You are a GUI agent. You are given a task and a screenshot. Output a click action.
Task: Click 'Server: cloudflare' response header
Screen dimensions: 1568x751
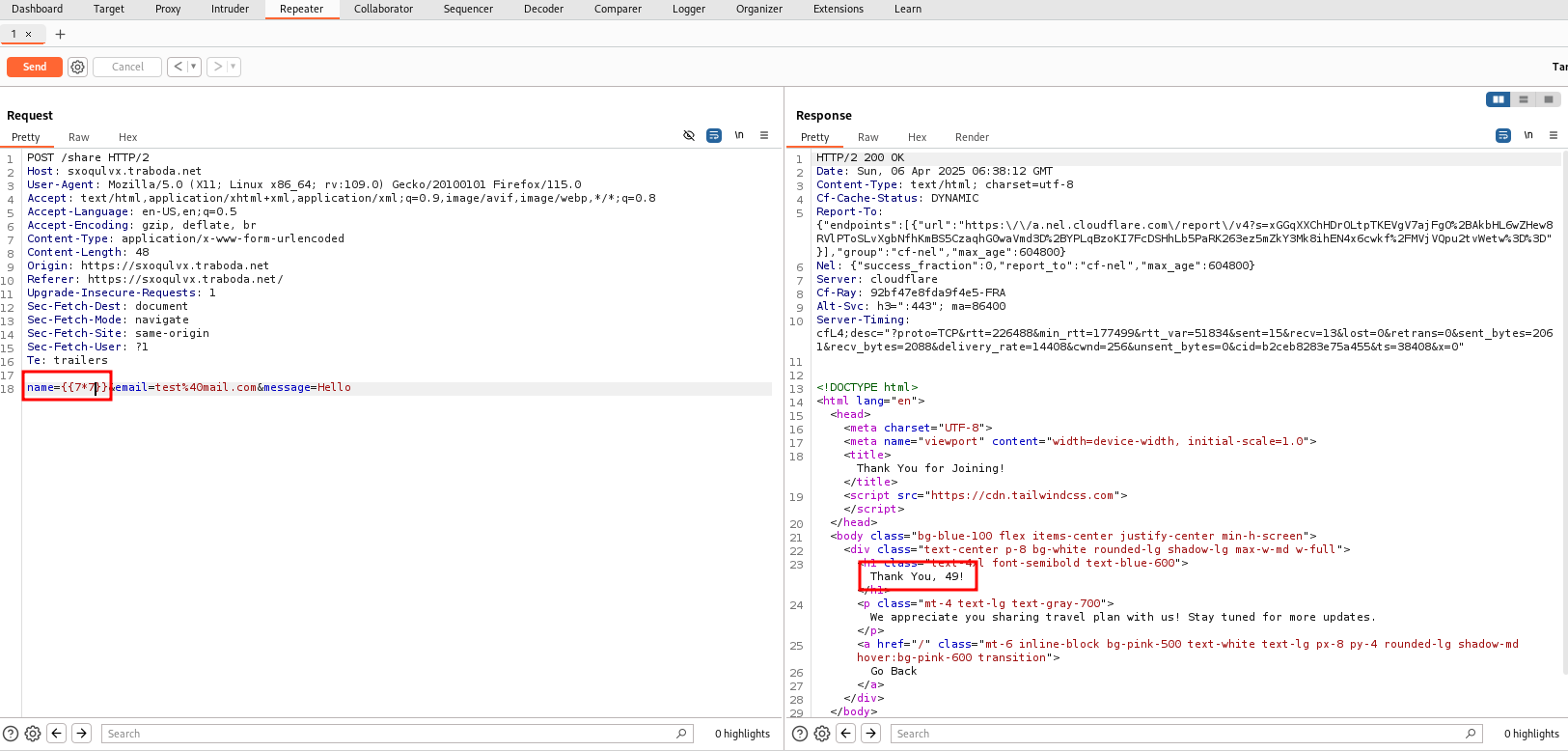[x=876, y=279]
